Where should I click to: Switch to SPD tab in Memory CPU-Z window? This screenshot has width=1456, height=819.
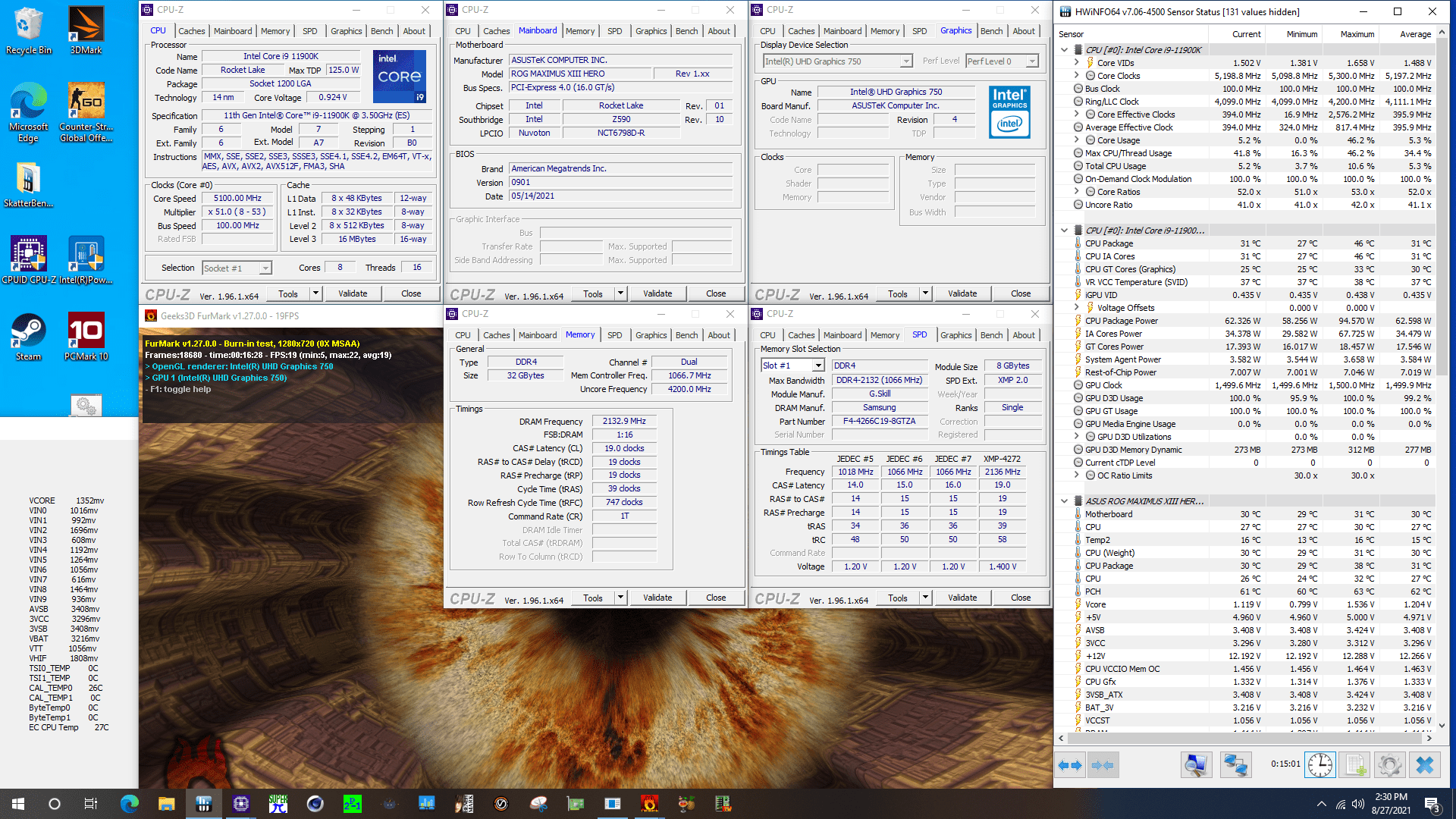[615, 335]
